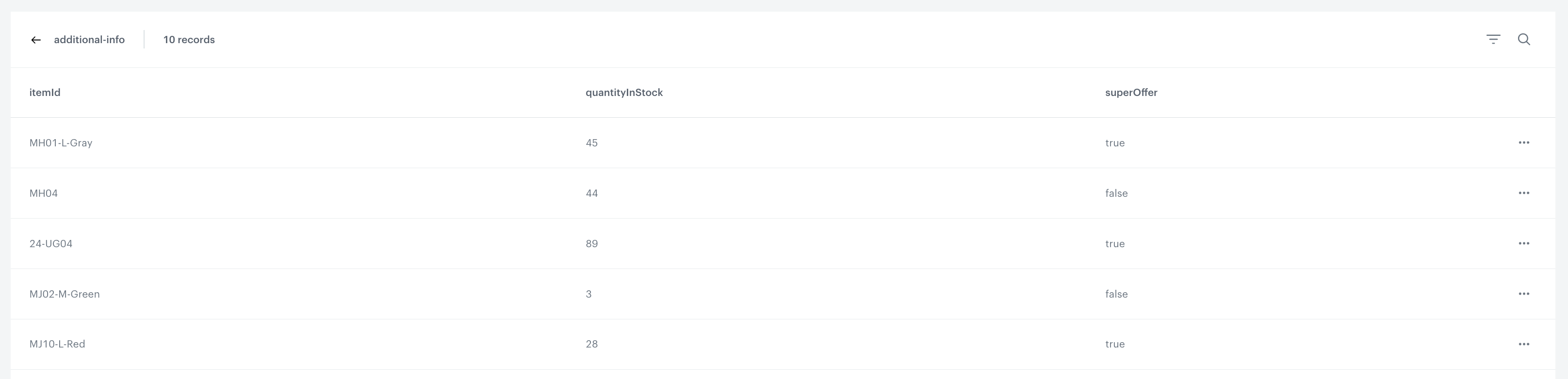Click the itemId column header
1568x379 pixels.
point(45,93)
